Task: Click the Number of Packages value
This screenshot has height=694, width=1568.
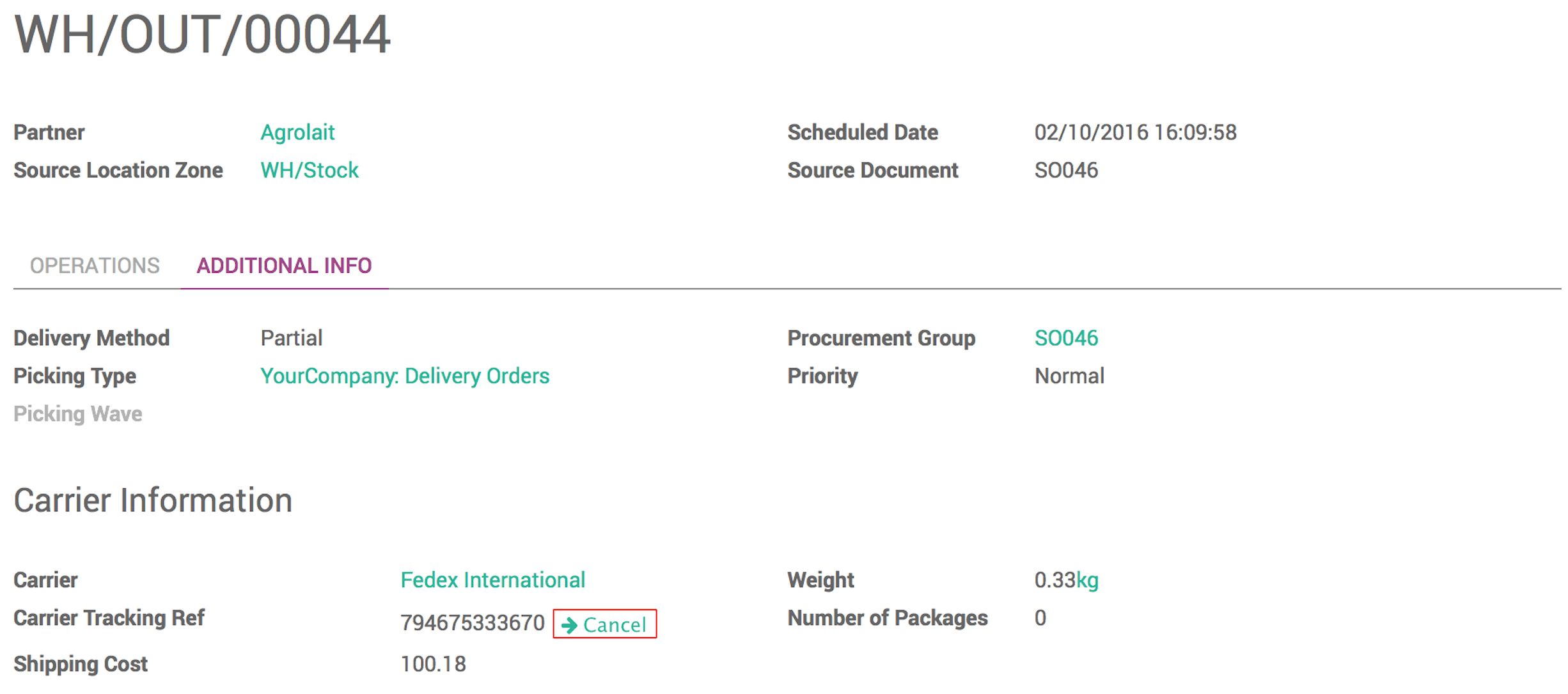Action: tap(1040, 617)
